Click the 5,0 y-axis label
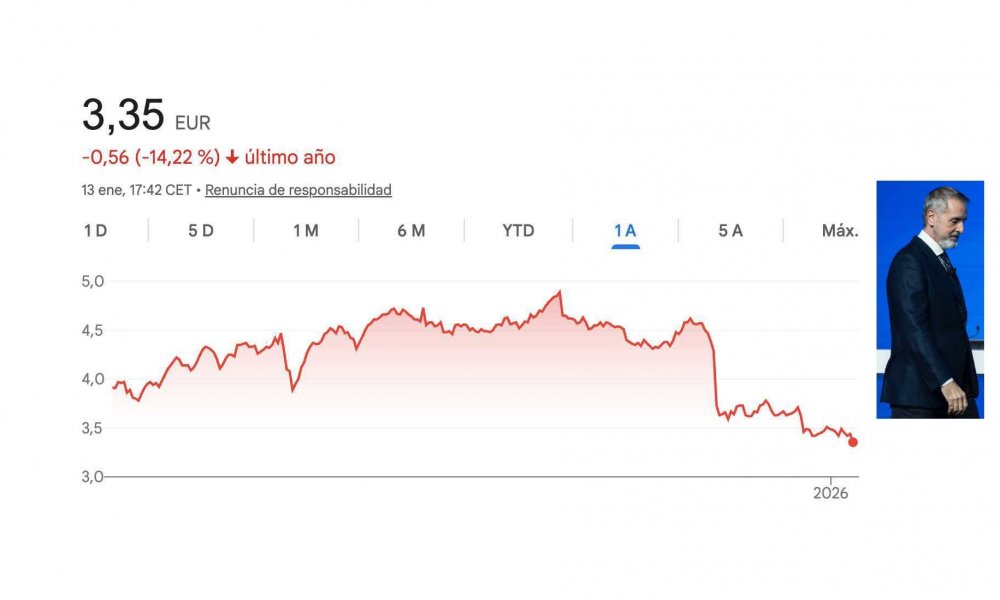Screen dimensions: 1000x600 click(x=93, y=281)
